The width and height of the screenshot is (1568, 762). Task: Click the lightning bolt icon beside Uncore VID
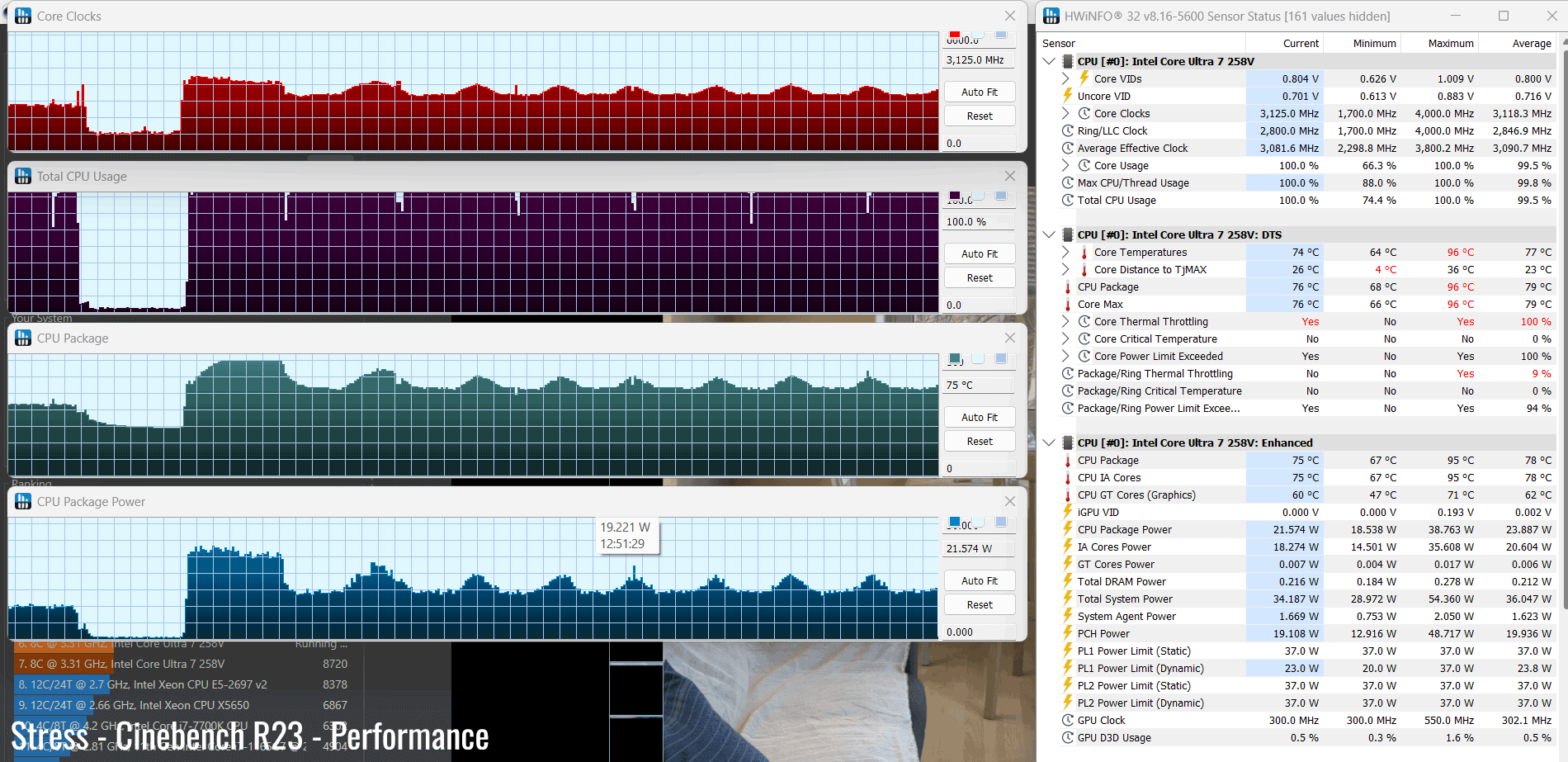[x=1068, y=96]
